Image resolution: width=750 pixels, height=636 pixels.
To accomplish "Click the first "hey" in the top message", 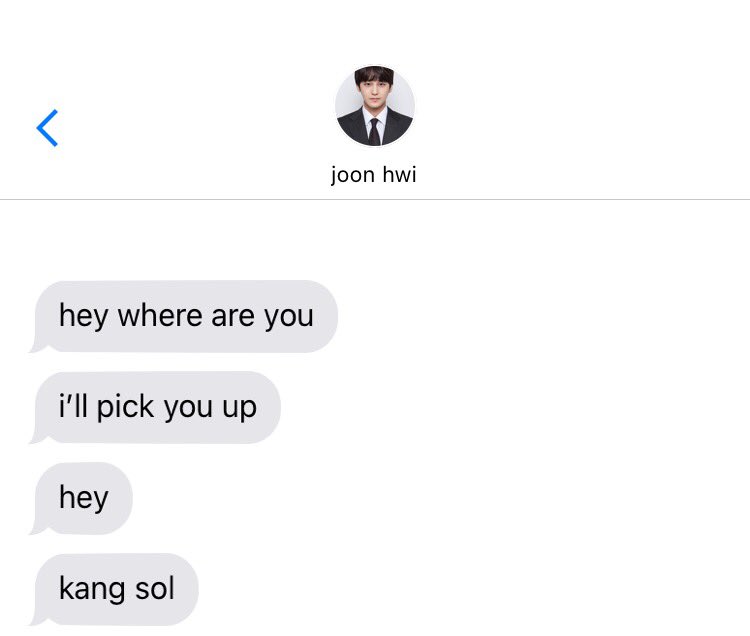I will point(84,318).
